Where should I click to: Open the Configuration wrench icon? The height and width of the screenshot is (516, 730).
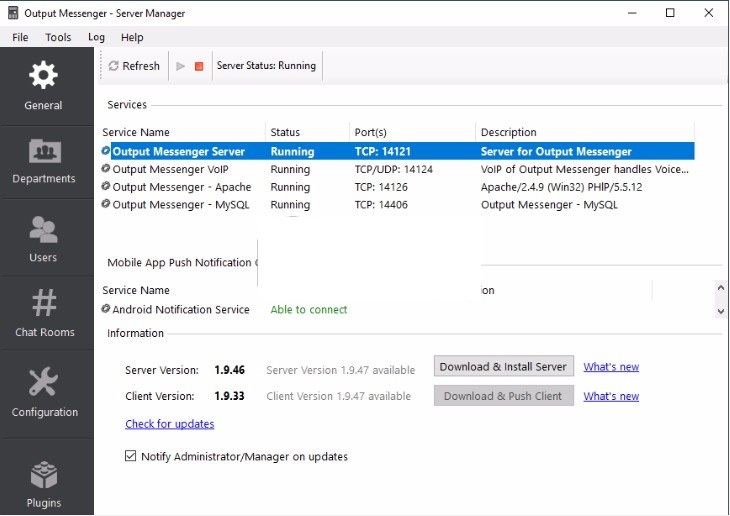click(x=44, y=382)
